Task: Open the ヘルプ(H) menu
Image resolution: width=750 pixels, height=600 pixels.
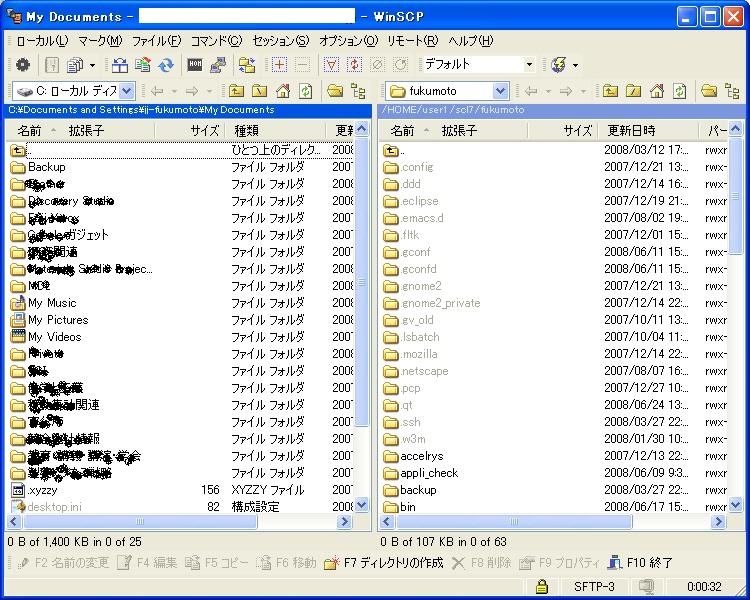Action: pyautogui.click(x=471, y=41)
